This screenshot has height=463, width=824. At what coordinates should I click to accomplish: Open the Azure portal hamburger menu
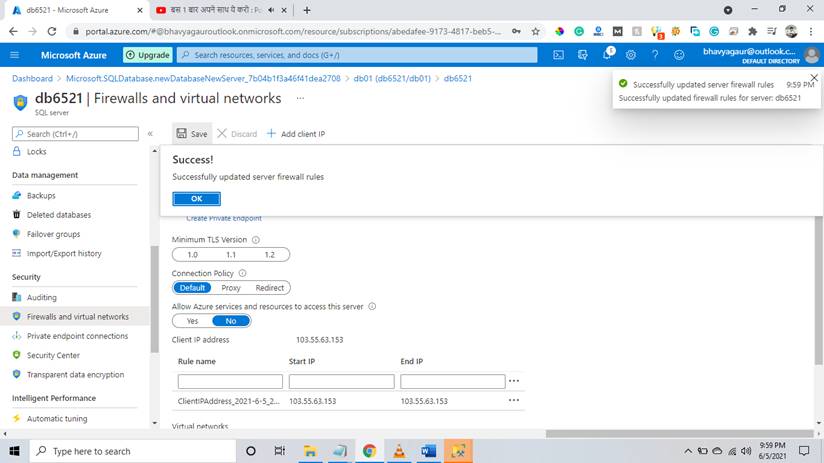(x=15, y=55)
